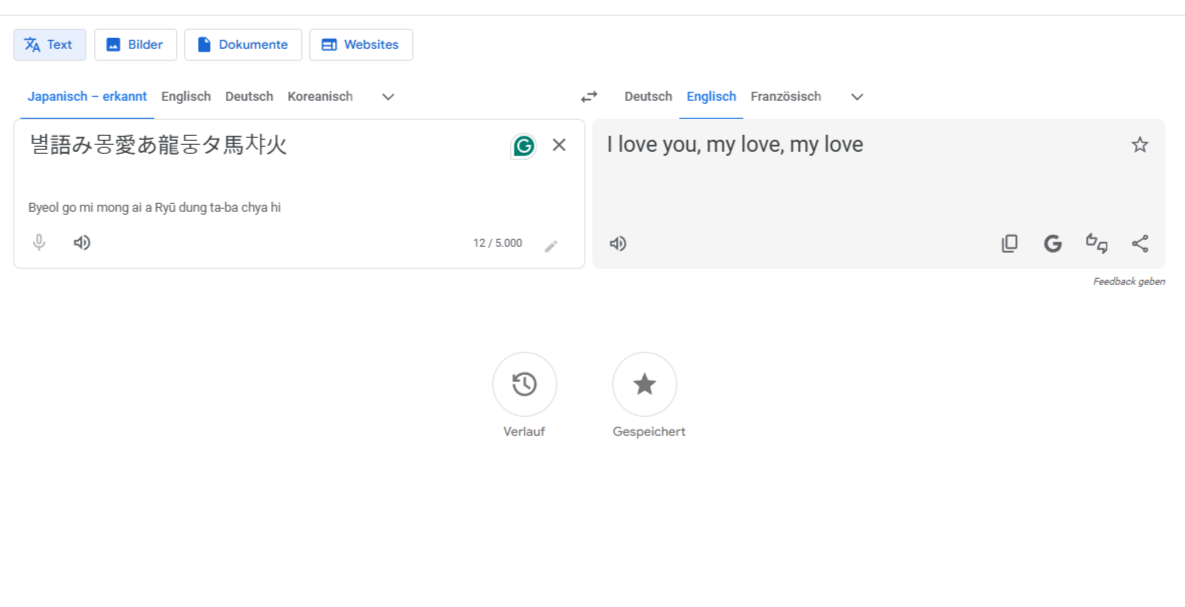Search translation with the Google G icon

[1053, 243]
